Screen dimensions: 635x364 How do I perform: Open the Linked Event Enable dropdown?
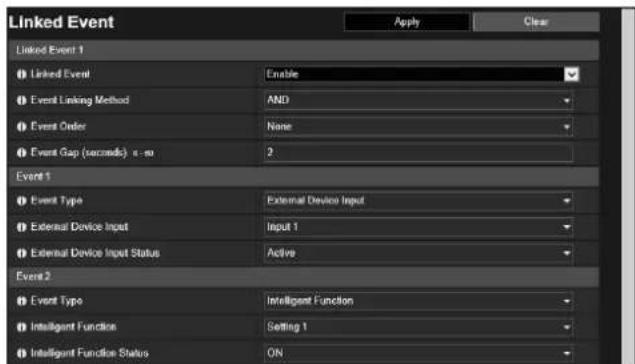(422, 74)
